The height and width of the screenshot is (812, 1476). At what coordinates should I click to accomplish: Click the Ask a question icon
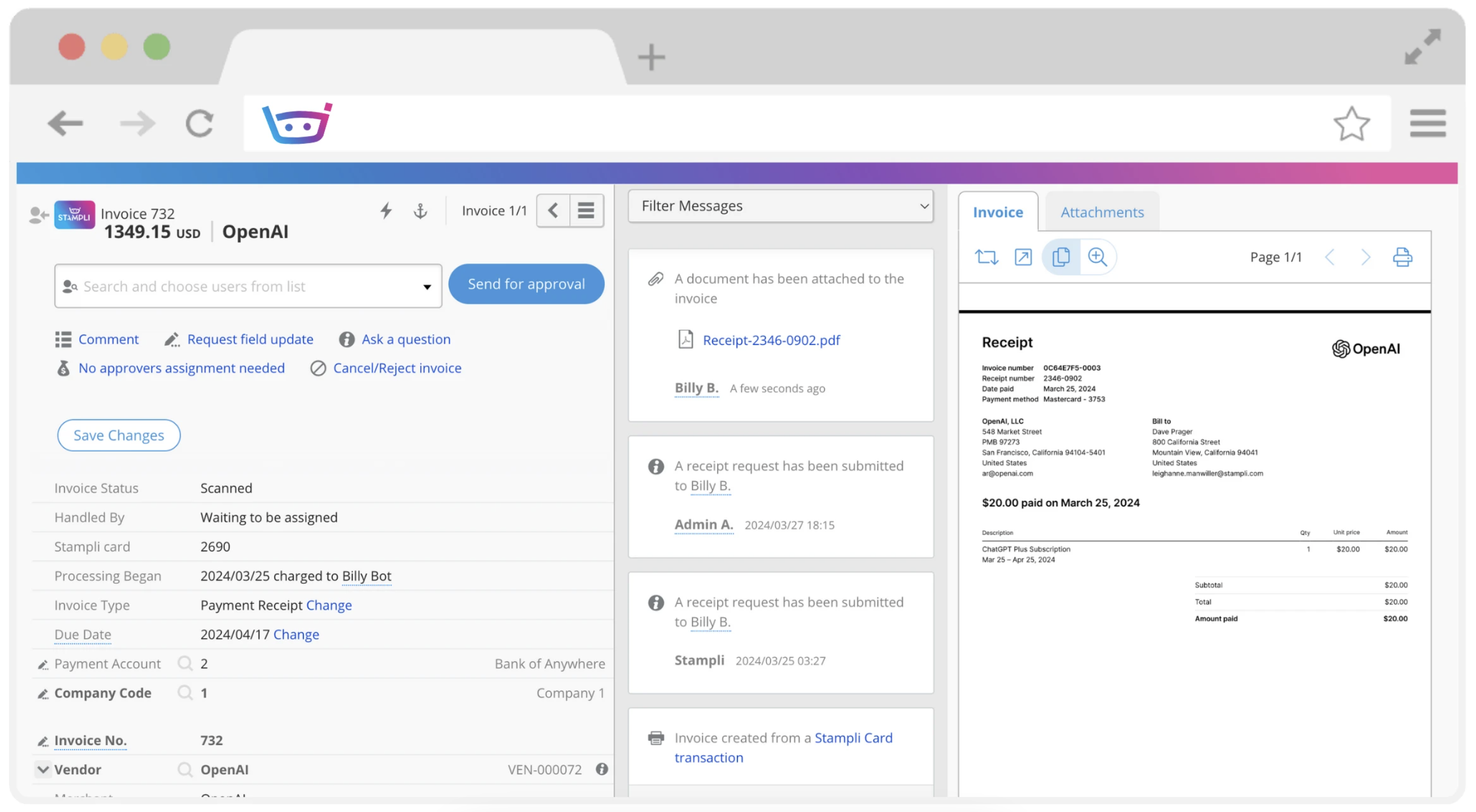pos(346,339)
